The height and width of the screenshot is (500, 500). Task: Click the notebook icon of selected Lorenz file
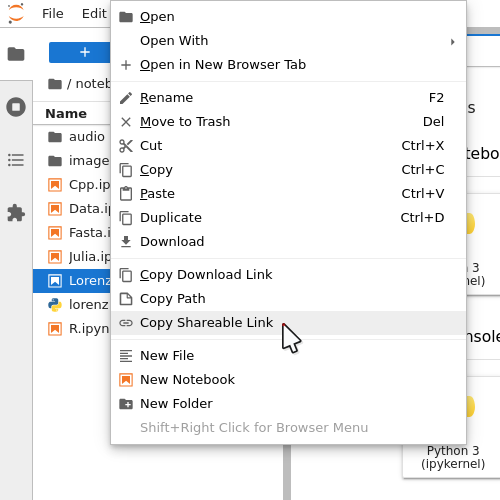(x=55, y=281)
